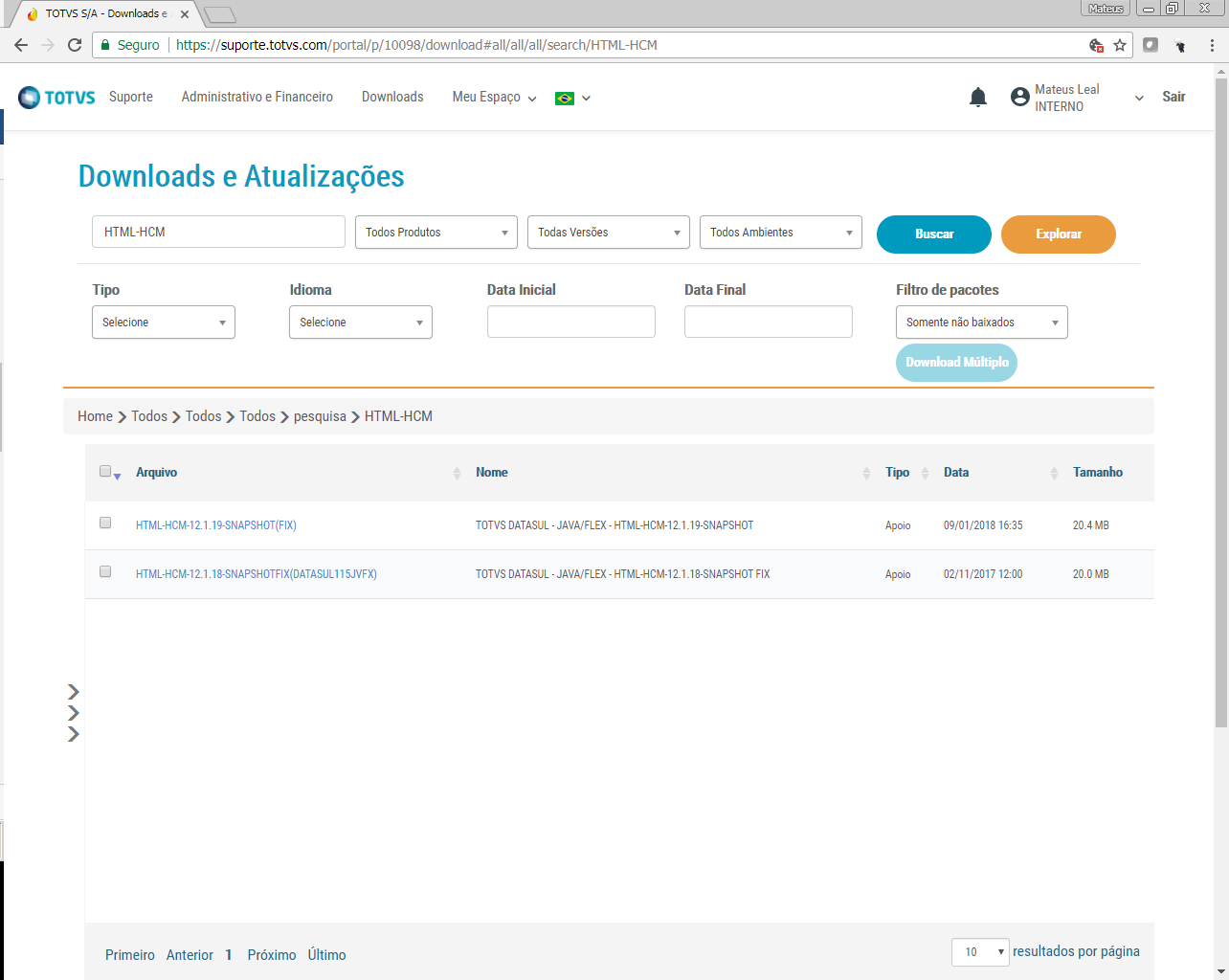The width and height of the screenshot is (1229, 980).
Task: Click the middle of three side chevrons
Action: (73, 713)
